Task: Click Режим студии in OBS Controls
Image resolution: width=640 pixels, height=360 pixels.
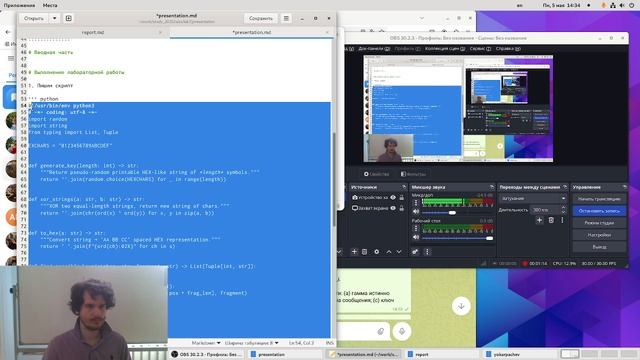Action: (599, 223)
